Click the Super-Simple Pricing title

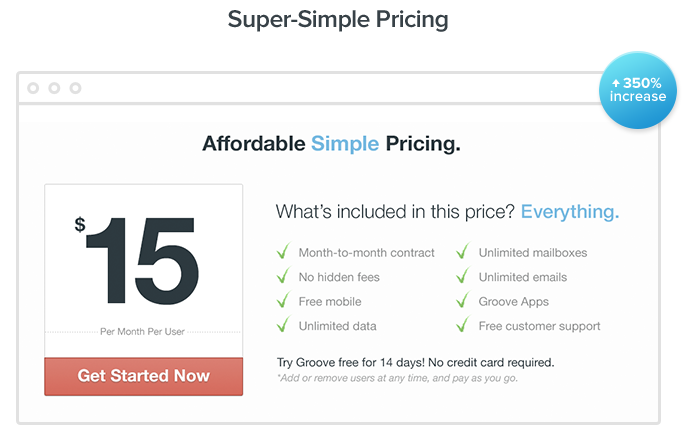pos(338,20)
